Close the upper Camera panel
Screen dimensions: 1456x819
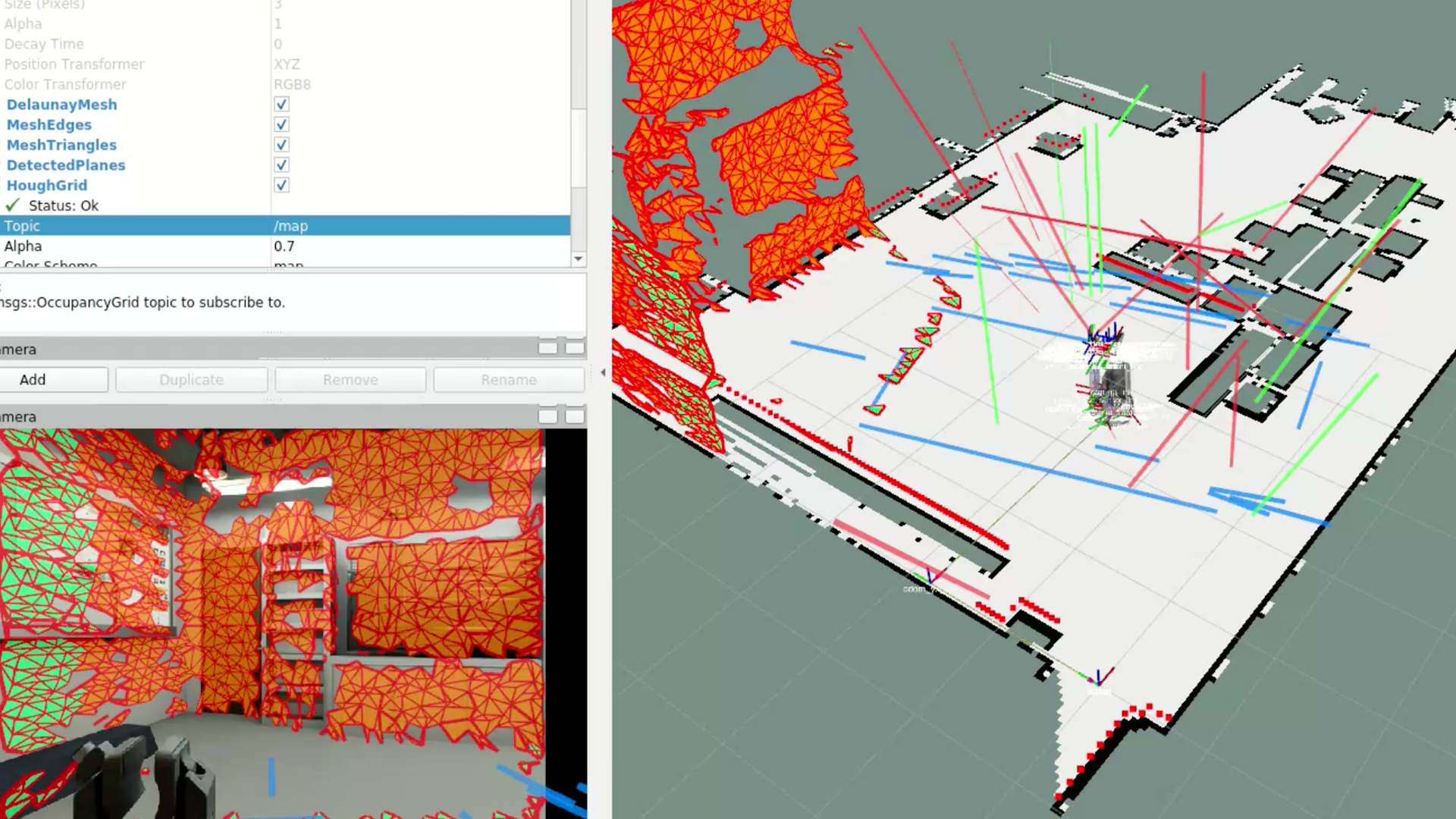point(574,348)
